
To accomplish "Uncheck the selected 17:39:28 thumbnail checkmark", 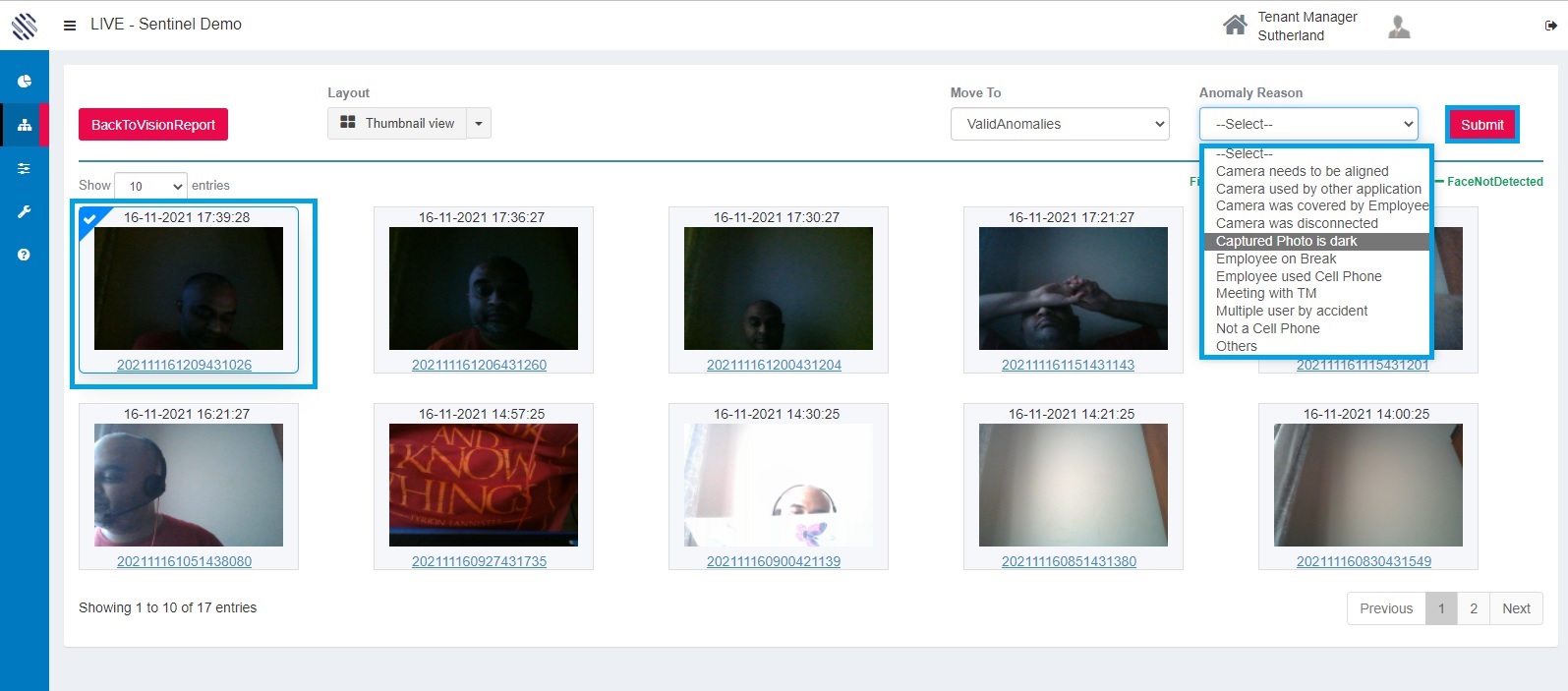I will (x=90, y=218).
